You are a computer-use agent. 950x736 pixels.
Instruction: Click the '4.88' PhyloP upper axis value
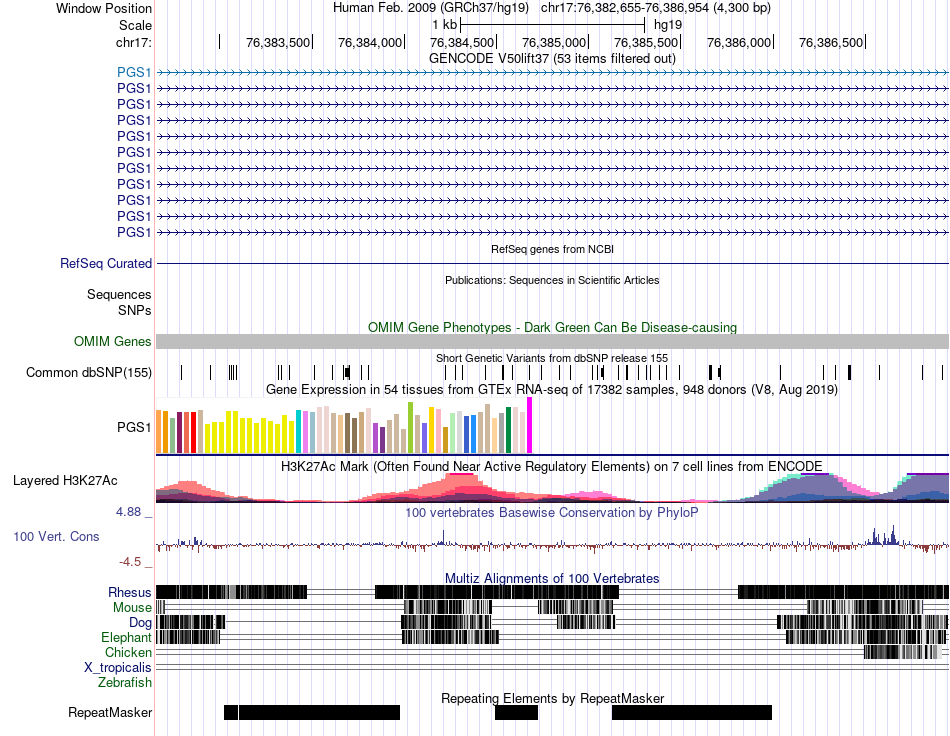pyautogui.click(x=128, y=512)
